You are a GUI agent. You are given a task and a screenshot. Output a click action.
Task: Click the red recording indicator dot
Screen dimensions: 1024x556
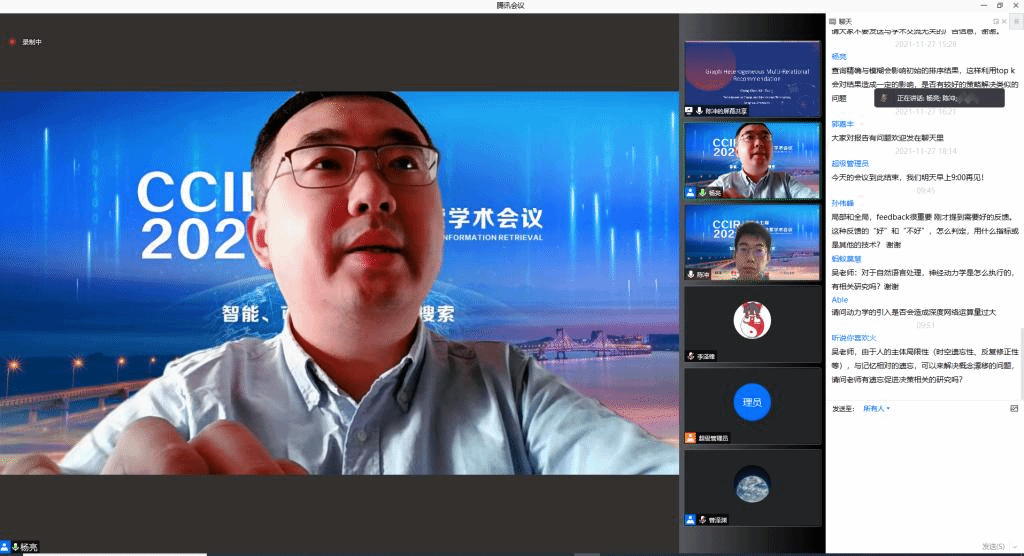point(12,42)
